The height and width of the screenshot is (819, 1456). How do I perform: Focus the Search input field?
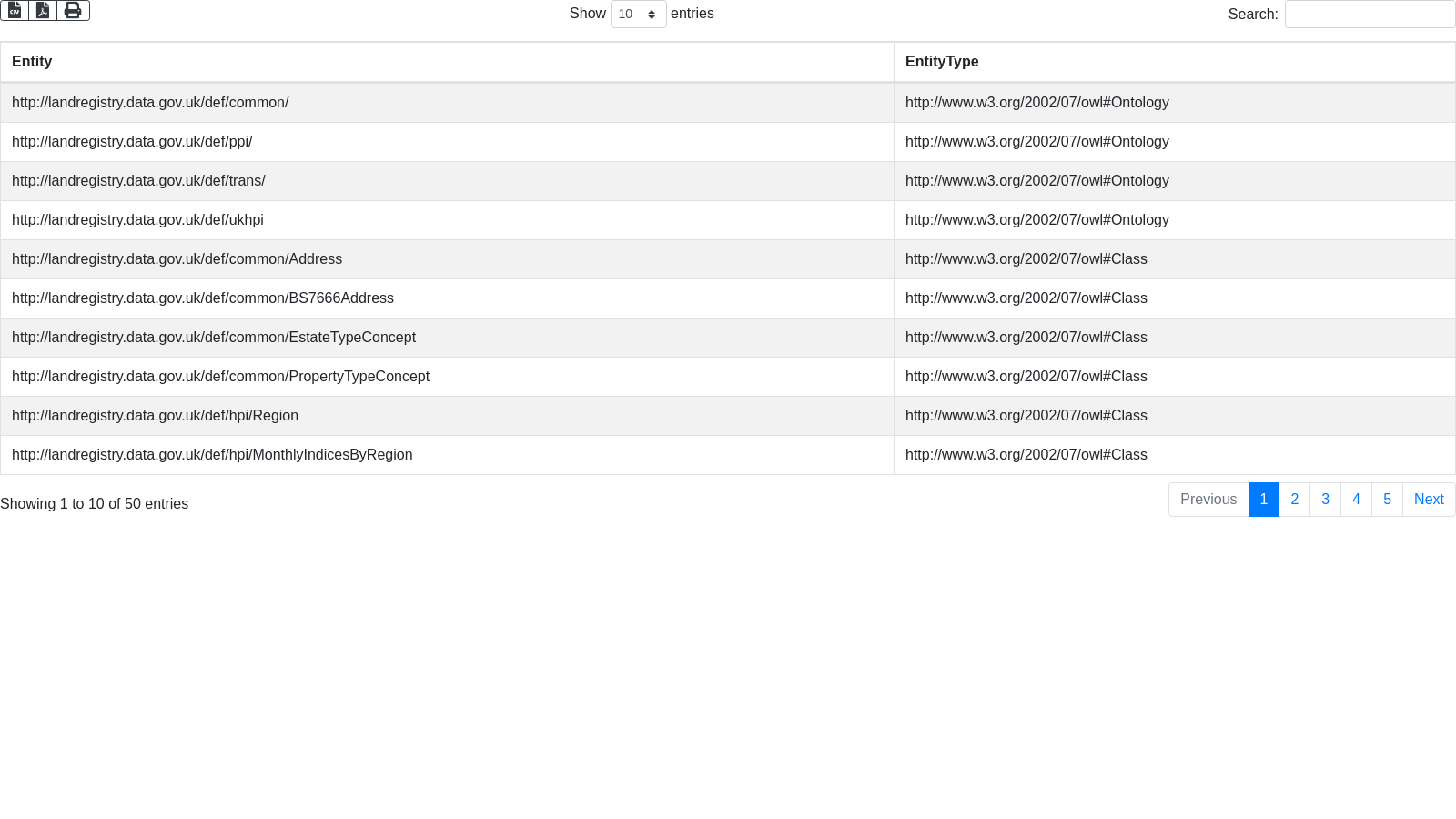coord(1370,15)
